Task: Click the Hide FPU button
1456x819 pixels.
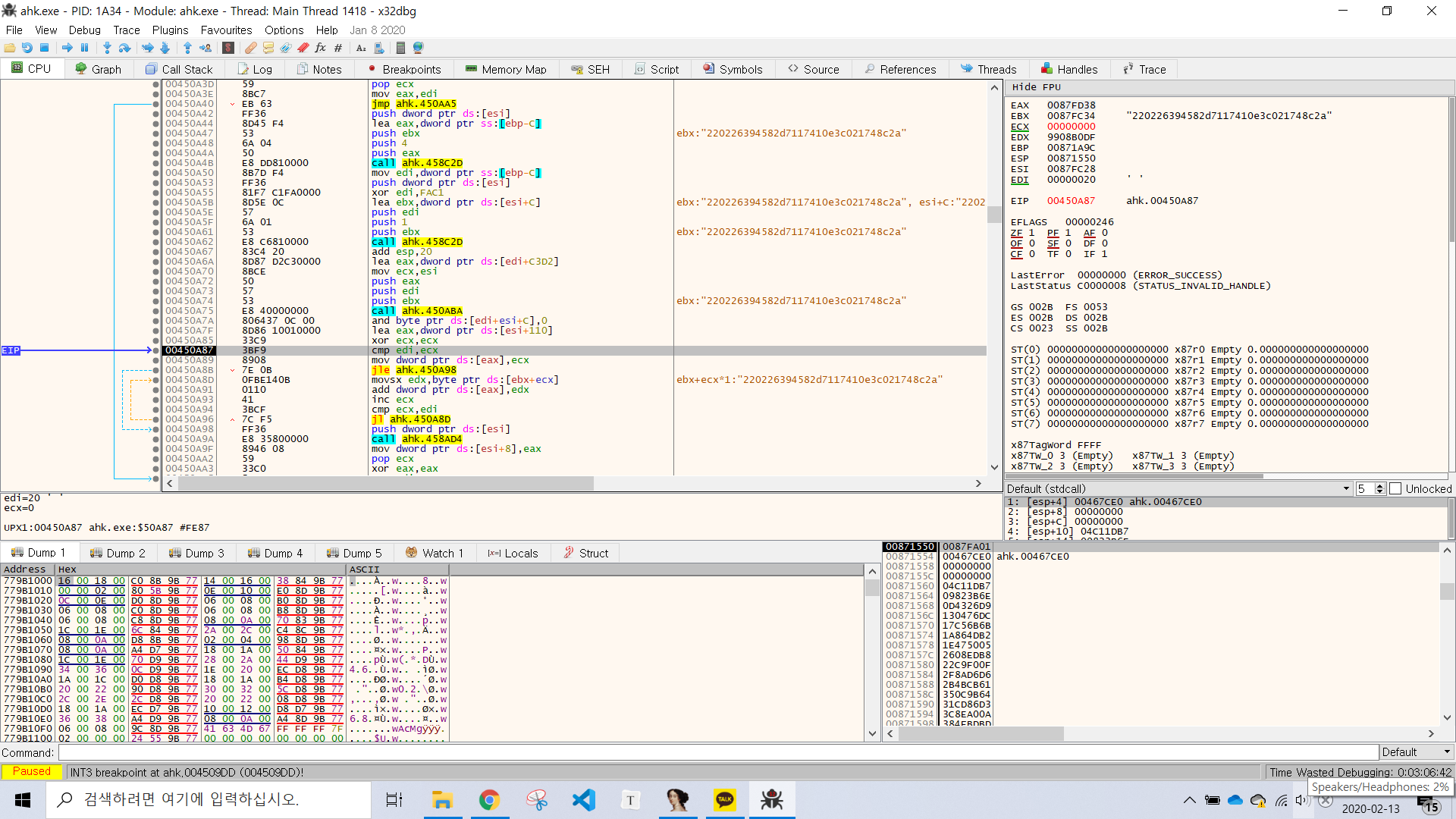Action: pos(1036,87)
